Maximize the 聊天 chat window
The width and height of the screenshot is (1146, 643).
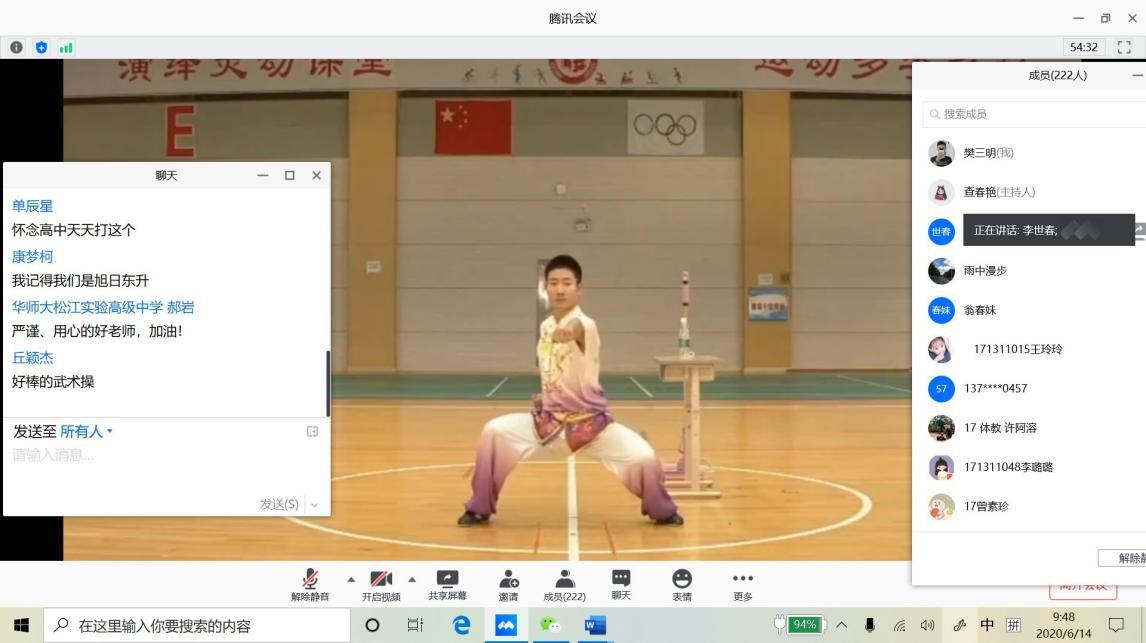click(289, 175)
